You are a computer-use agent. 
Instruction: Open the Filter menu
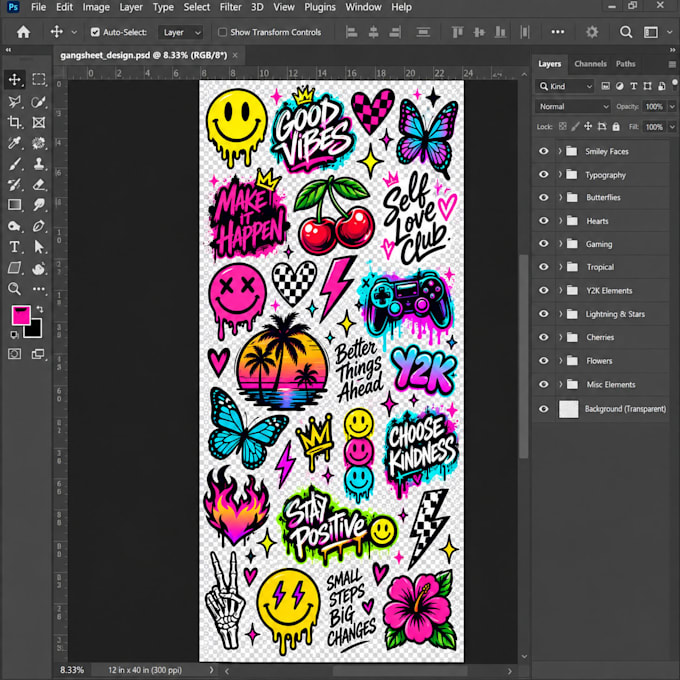coord(230,7)
